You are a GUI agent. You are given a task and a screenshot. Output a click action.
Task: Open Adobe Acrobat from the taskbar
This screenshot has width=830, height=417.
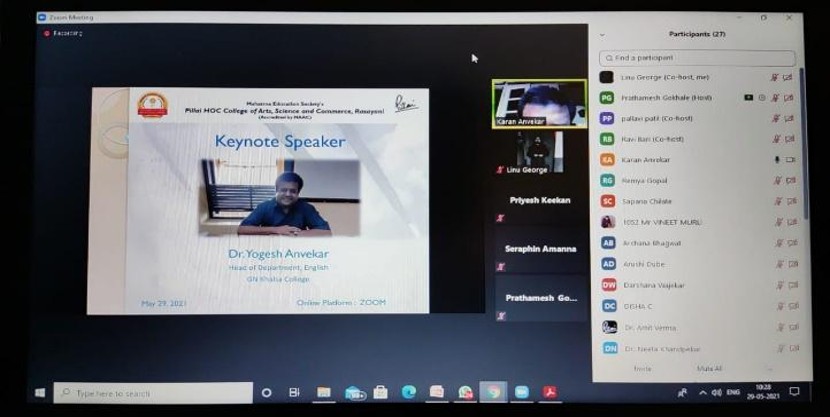(x=549, y=393)
